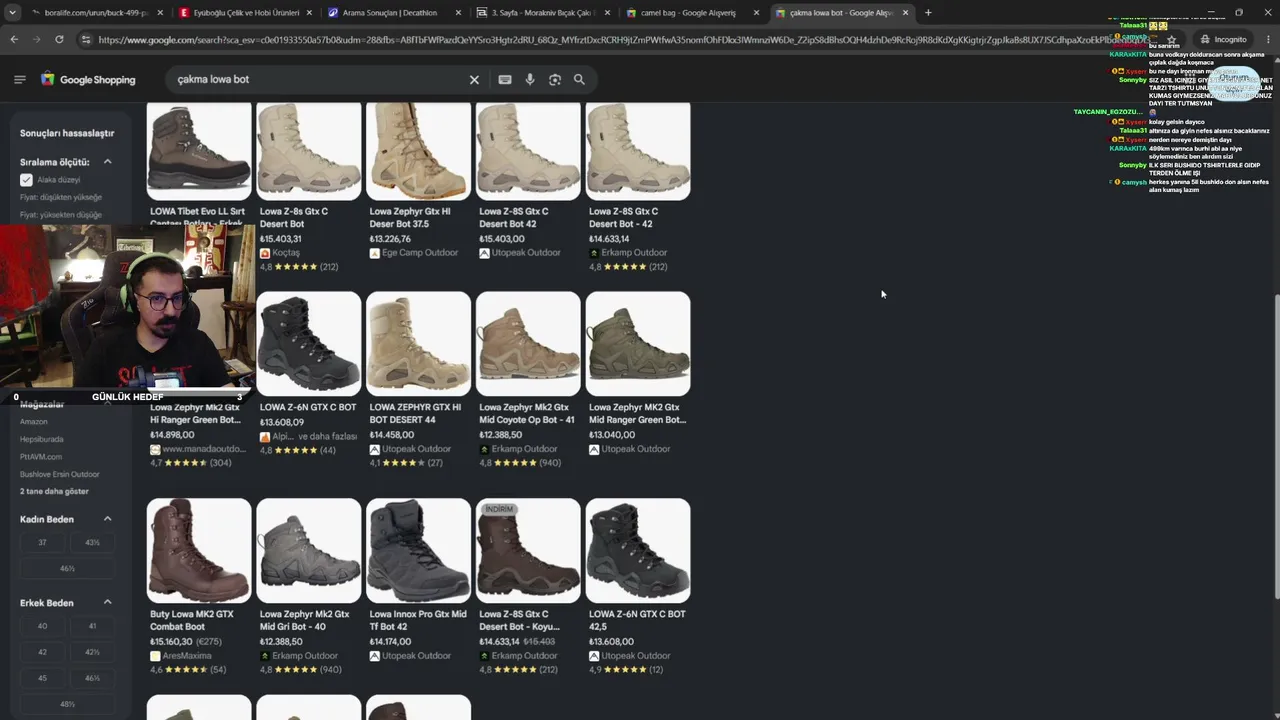
Task: Start voice search with the microphone
Action: [530, 79]
